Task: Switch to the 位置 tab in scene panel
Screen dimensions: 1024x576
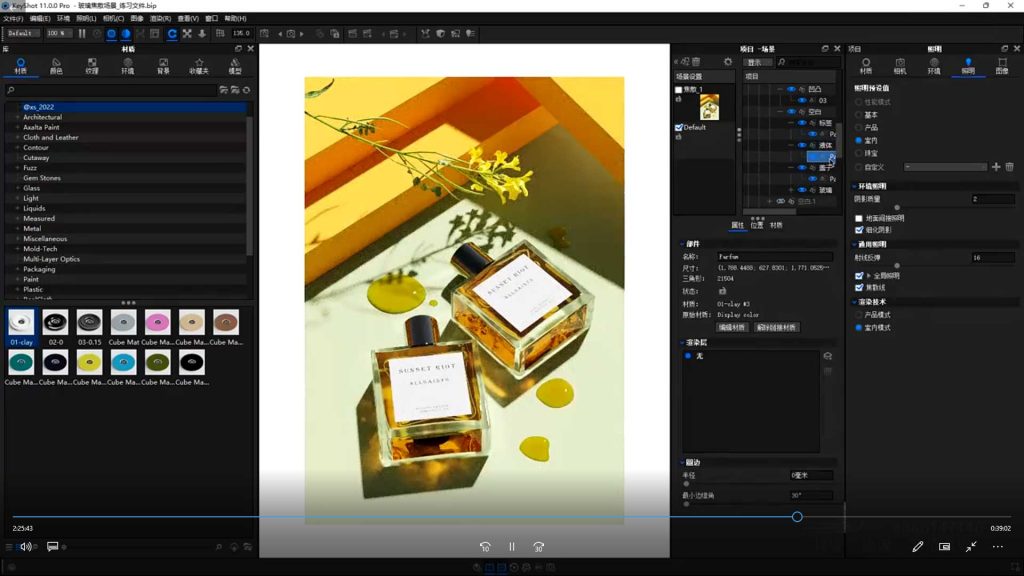Action: (x=757, y=225)
